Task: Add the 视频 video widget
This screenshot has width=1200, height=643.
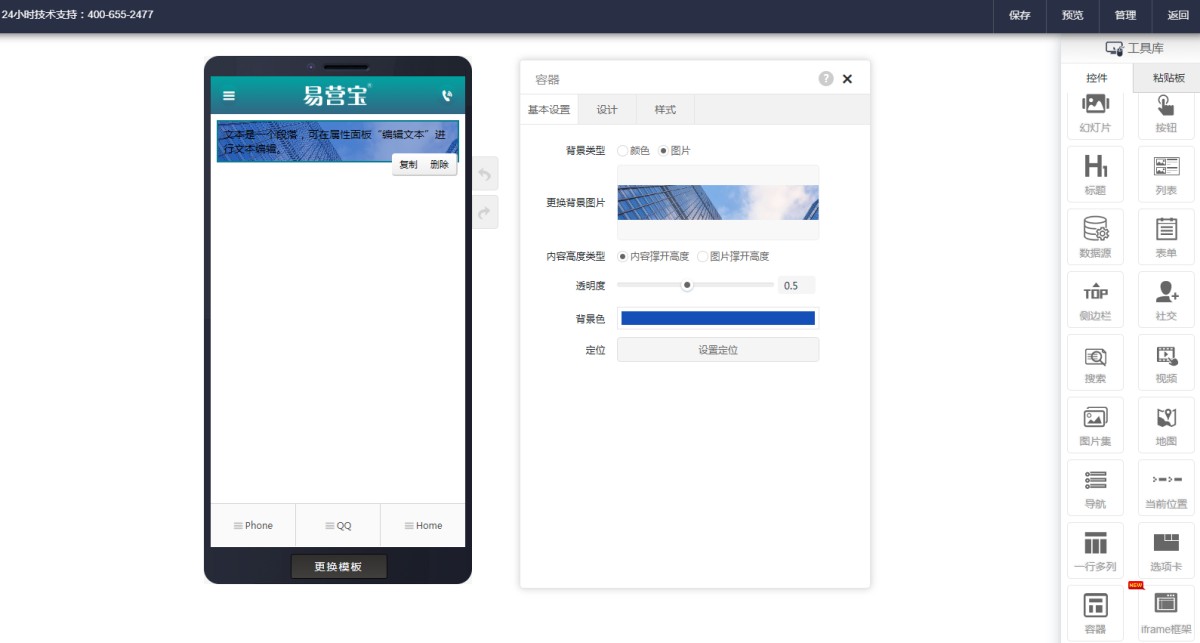Action: [x=1166, y=363]
